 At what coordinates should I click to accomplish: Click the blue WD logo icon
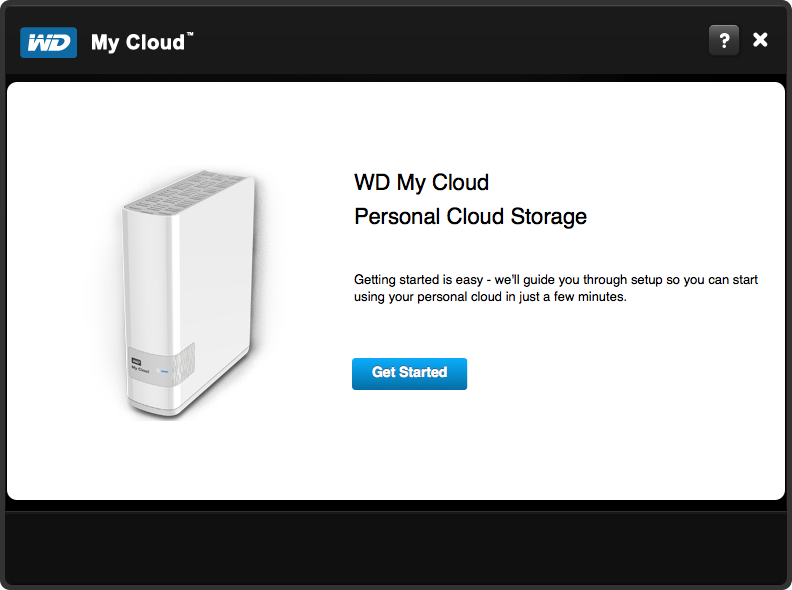tap(48, 42)
